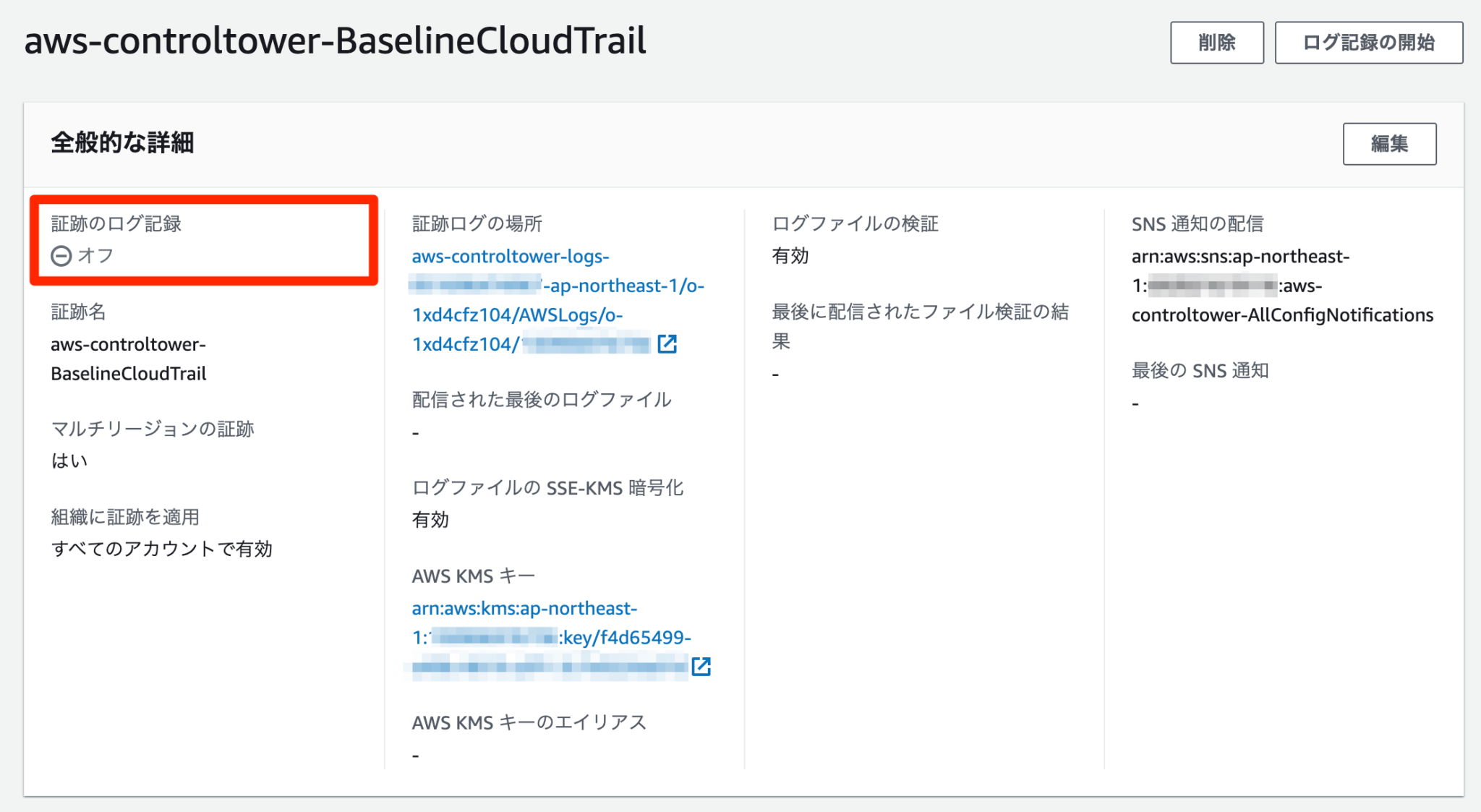Open the aws-controltower-logs S3 bucket link
1481x812 pixels.
510,256
